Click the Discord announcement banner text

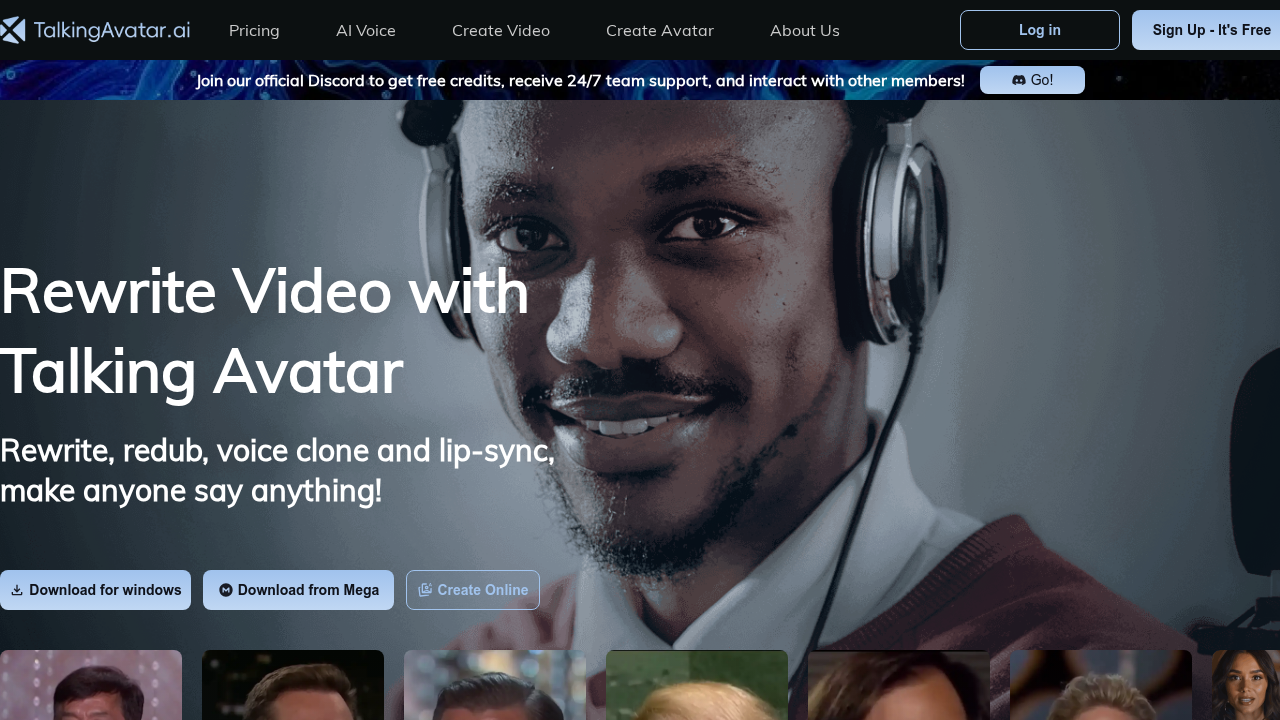(x=580, y=80)
